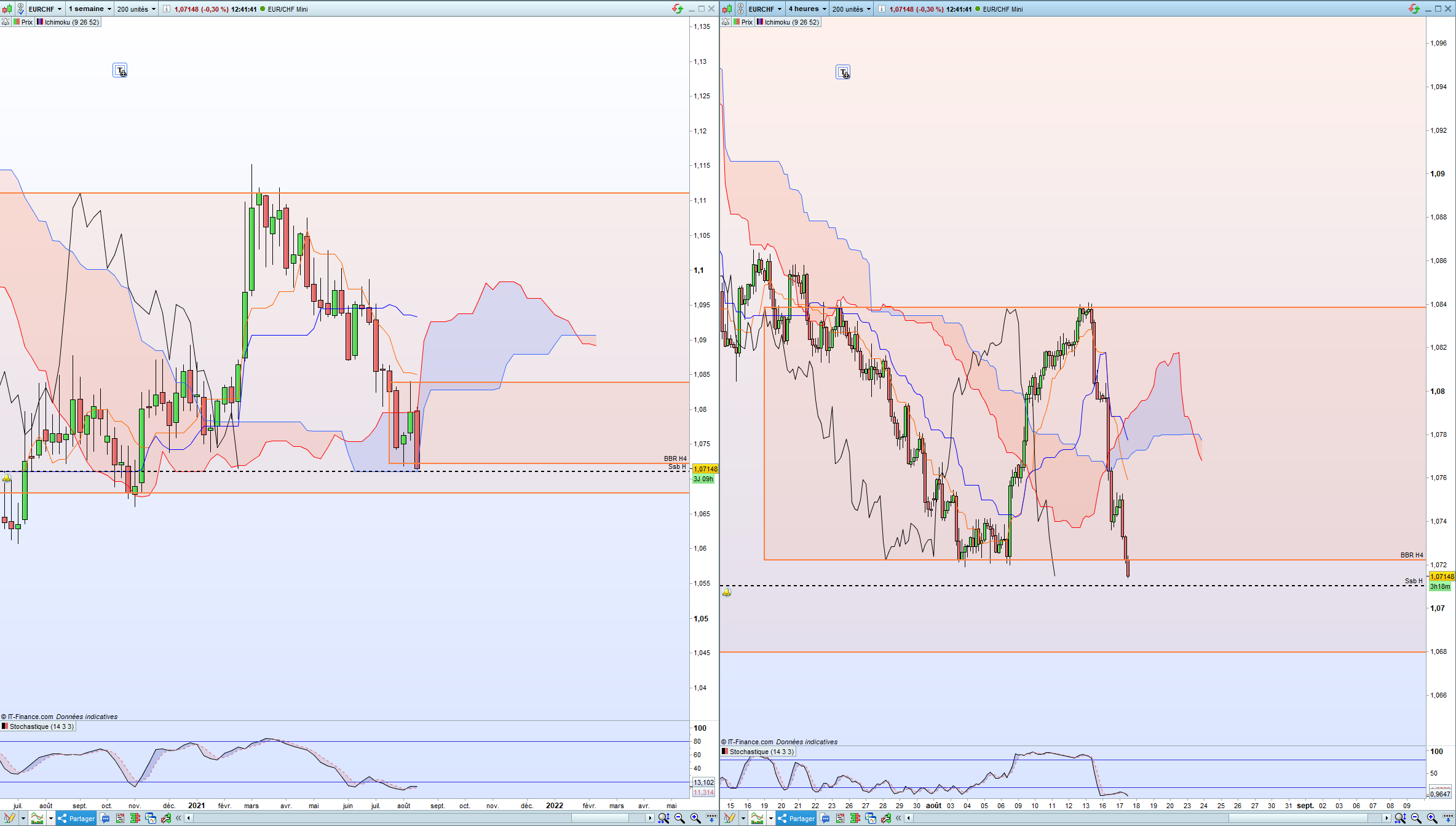Fit zoom to data in 4-hour chart
The width and height of the screenshot is (1456, 826).
point(1400,818)
